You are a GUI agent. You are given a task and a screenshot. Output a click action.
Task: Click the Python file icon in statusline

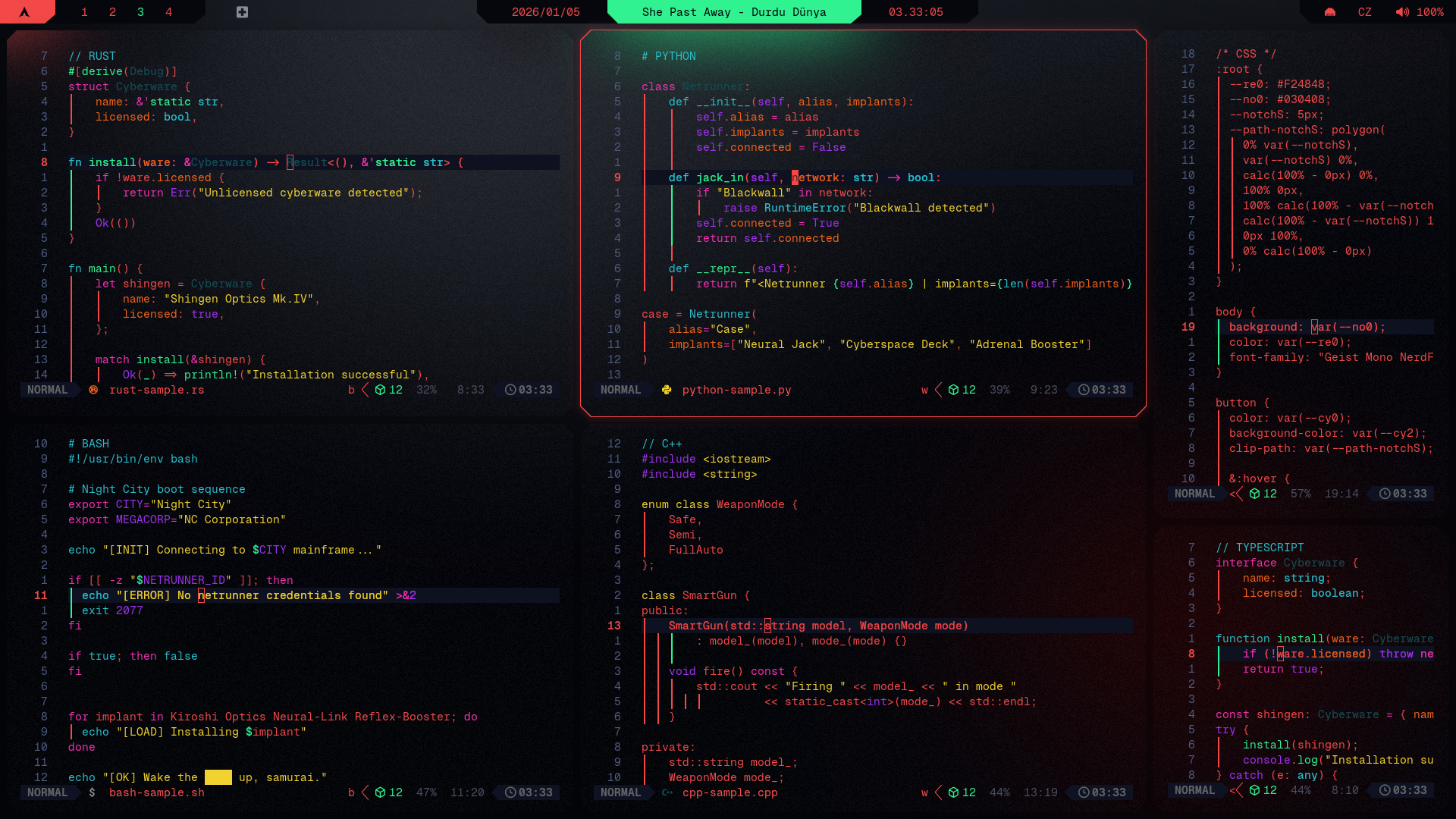(667, 390)
